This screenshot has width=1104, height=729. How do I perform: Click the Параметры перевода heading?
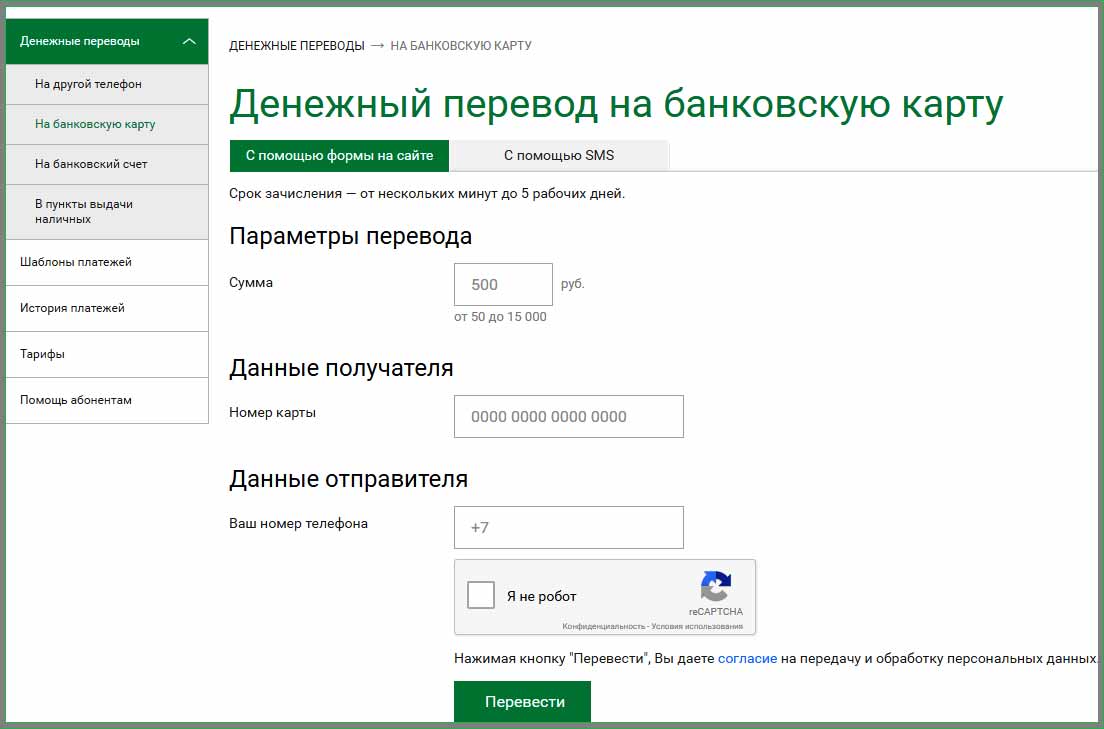pyautogui.click(x=351, y=237)
